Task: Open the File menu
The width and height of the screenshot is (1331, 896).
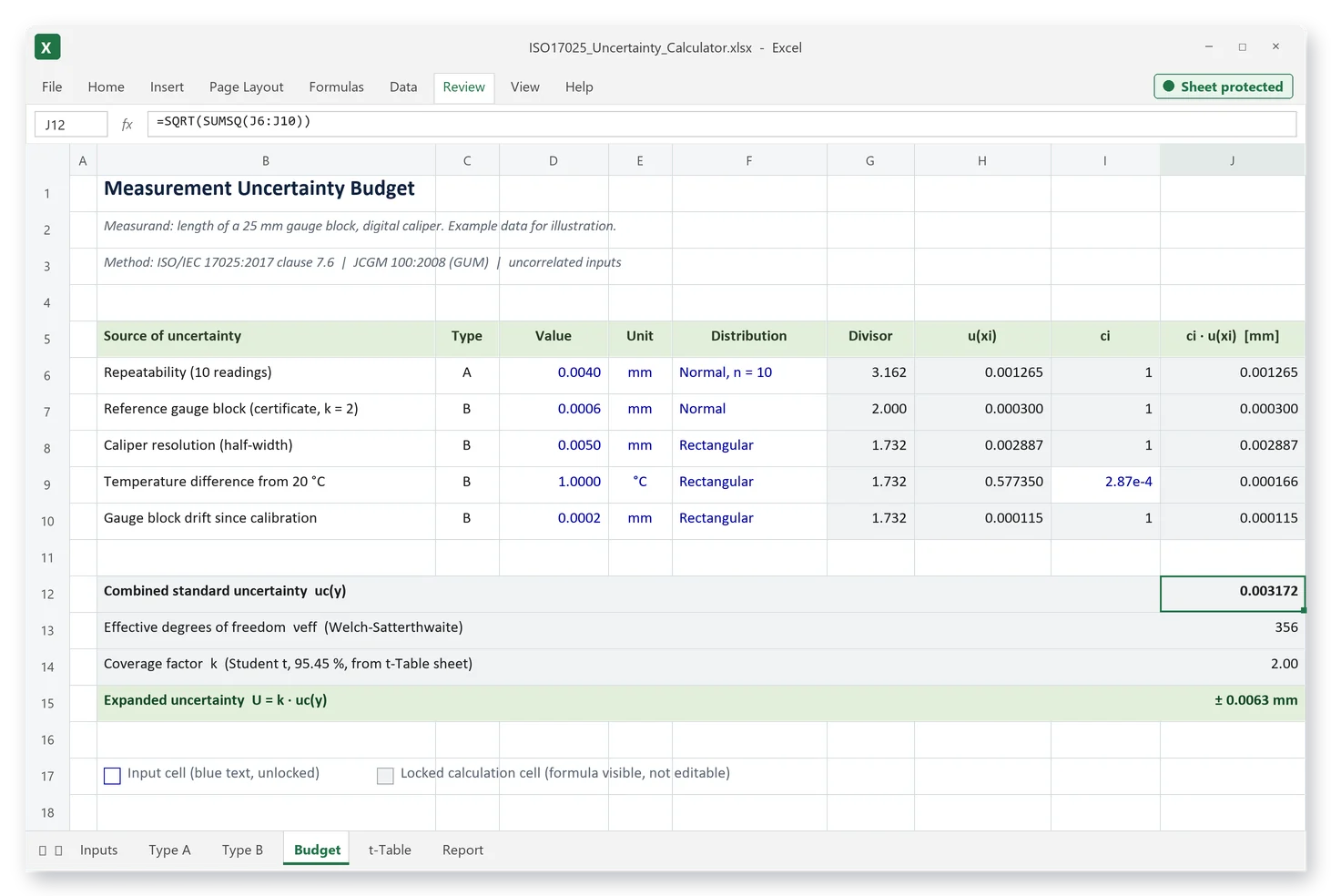Action: point(52,87)
